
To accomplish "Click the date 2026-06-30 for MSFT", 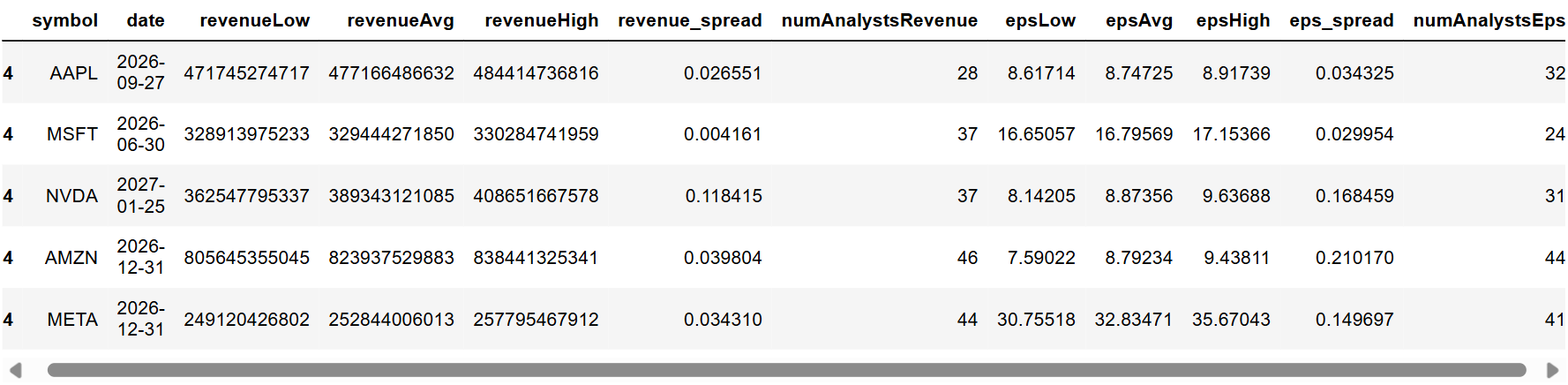I will coord(141,134).
